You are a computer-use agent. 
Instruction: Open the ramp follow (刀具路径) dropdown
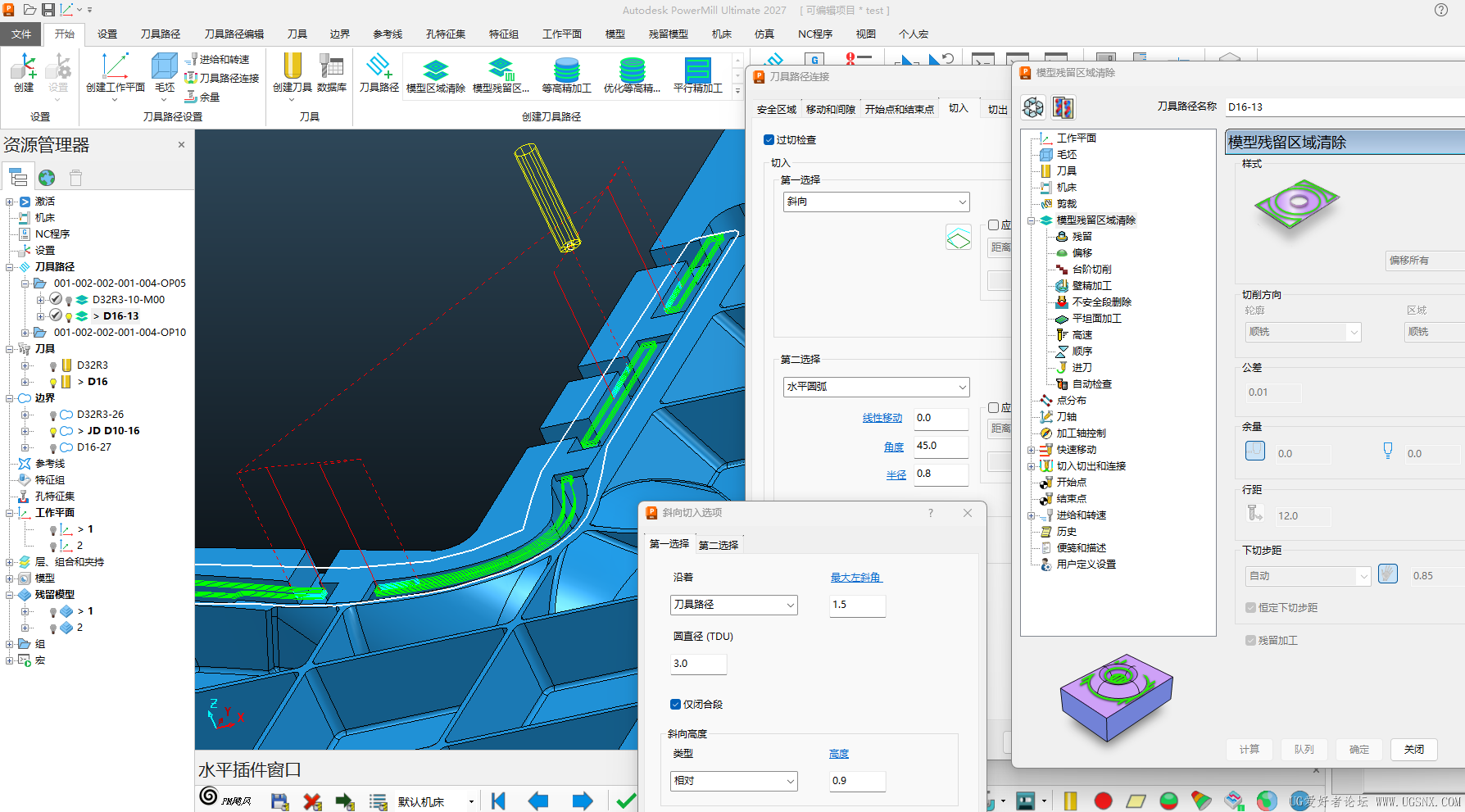(x=734, y=605)
